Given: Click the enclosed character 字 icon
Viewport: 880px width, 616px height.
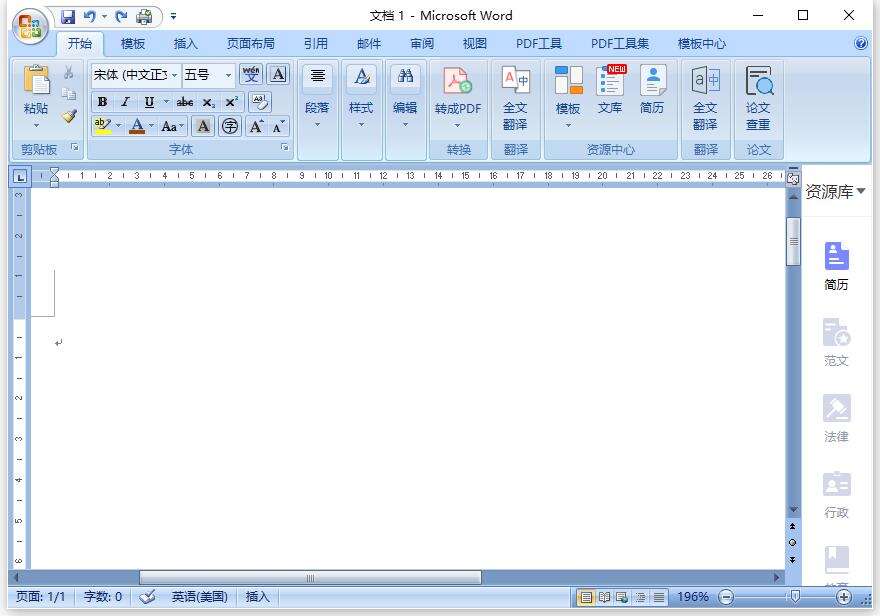Looking at the screenshot, I should point(230,126).
